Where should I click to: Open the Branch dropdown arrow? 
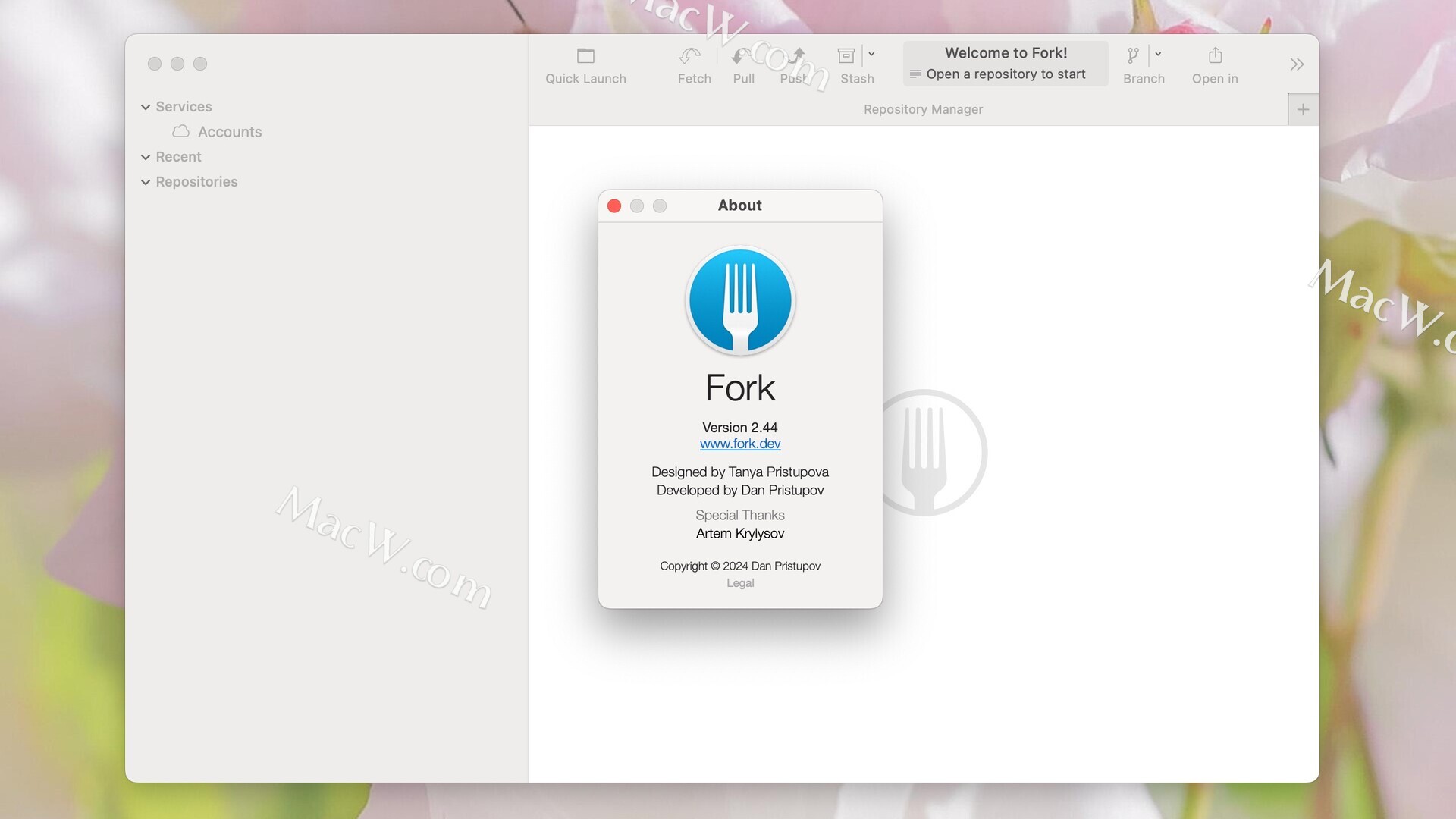pos(1157,55)
